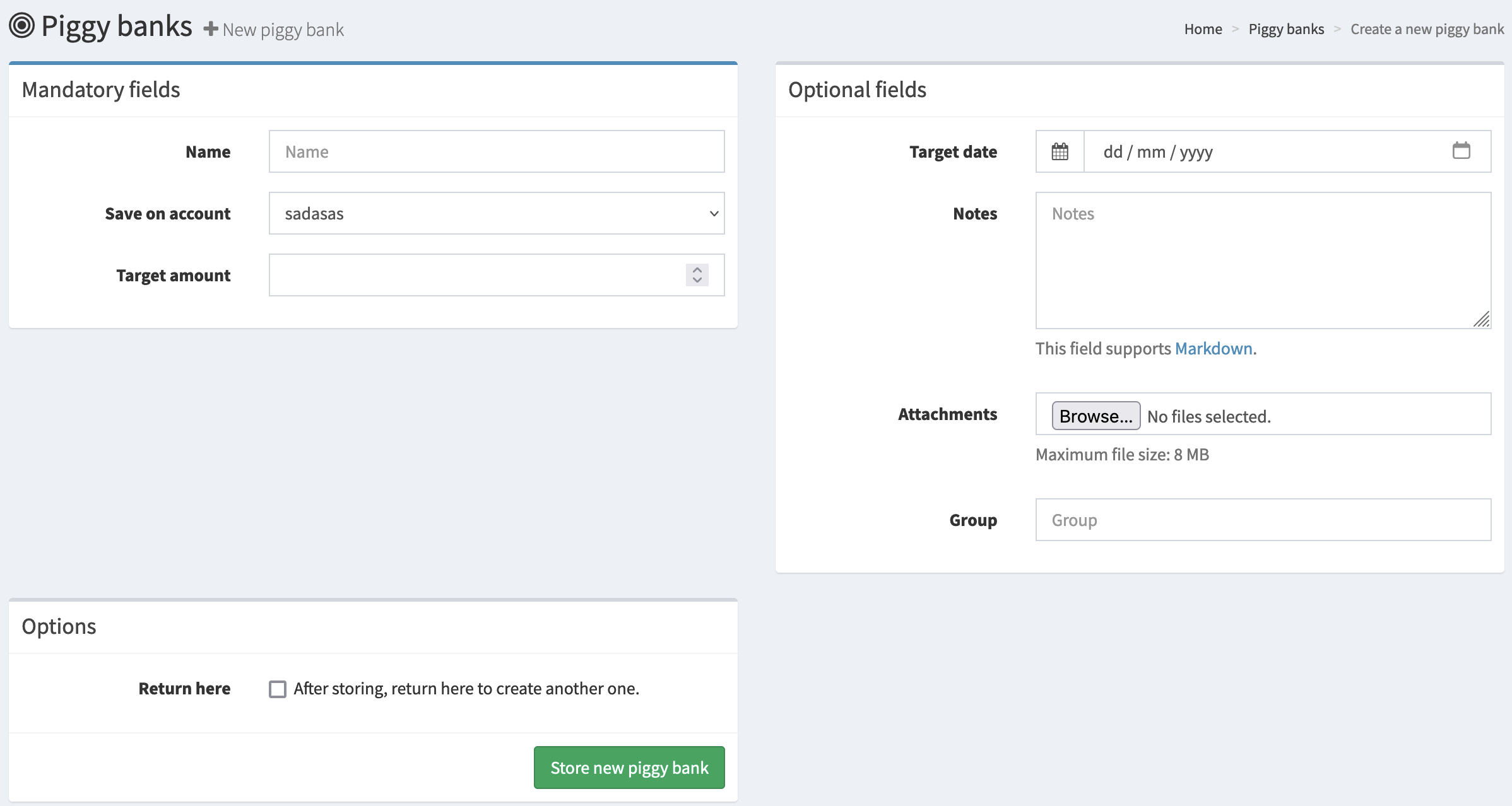Click the plus icon beside New piggy bank
The image size is (1512, 806).
tap(211, 29)
